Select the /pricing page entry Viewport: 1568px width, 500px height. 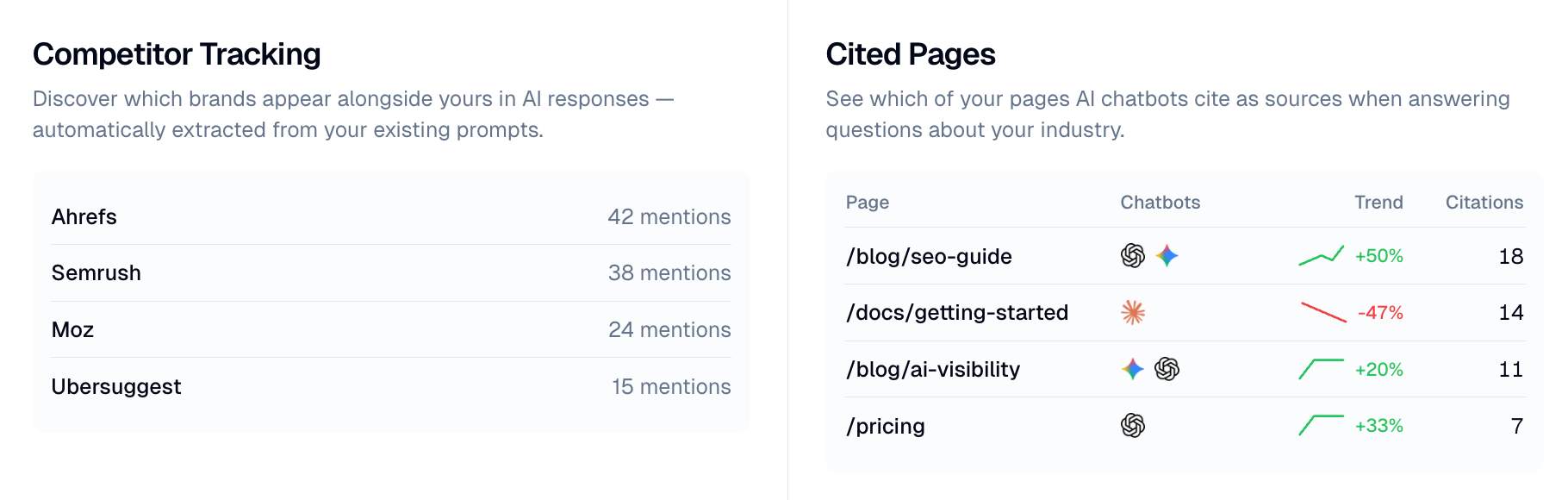[885, 425]
